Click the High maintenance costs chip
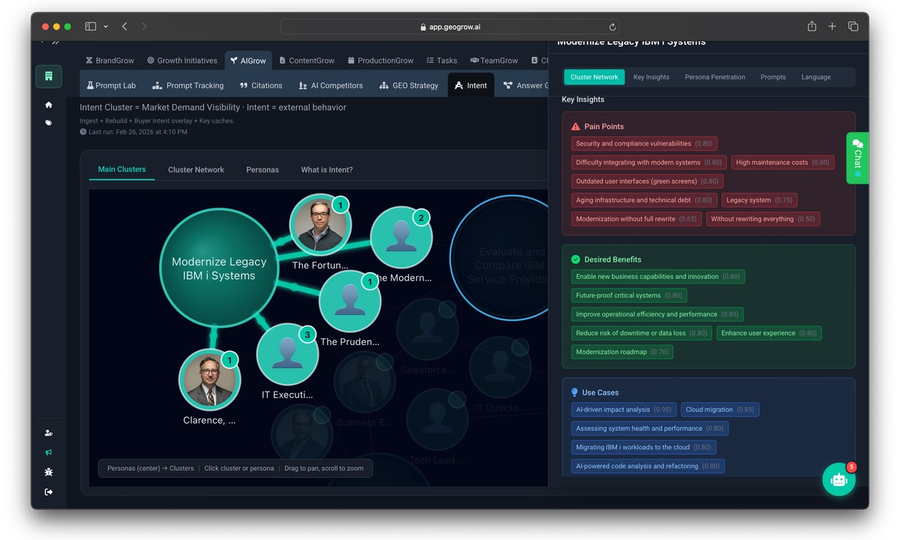Viewport: 900px width, 540px height. click(x=782, y=162)
